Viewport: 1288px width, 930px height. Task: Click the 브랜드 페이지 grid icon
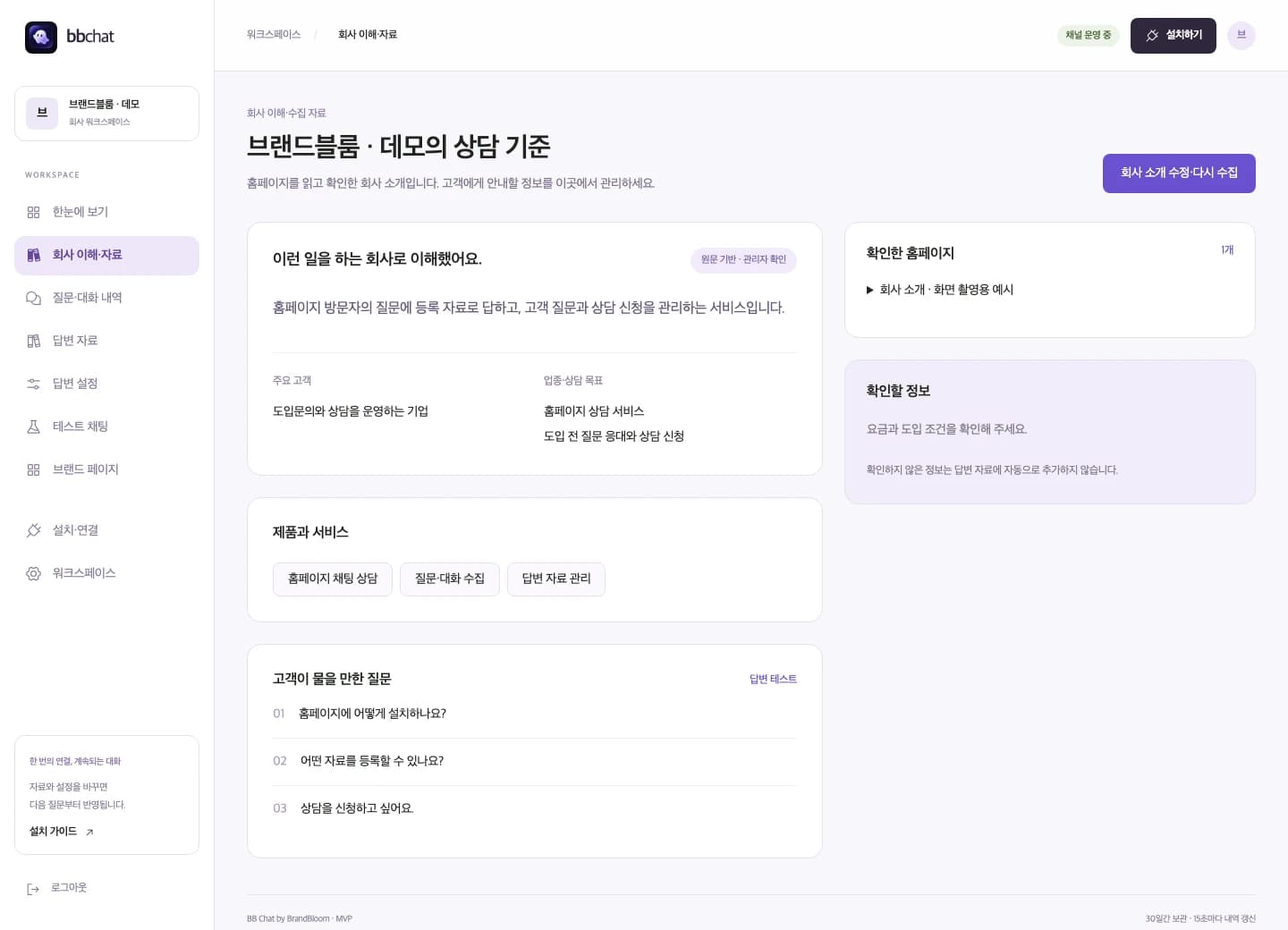click(33, 469)
